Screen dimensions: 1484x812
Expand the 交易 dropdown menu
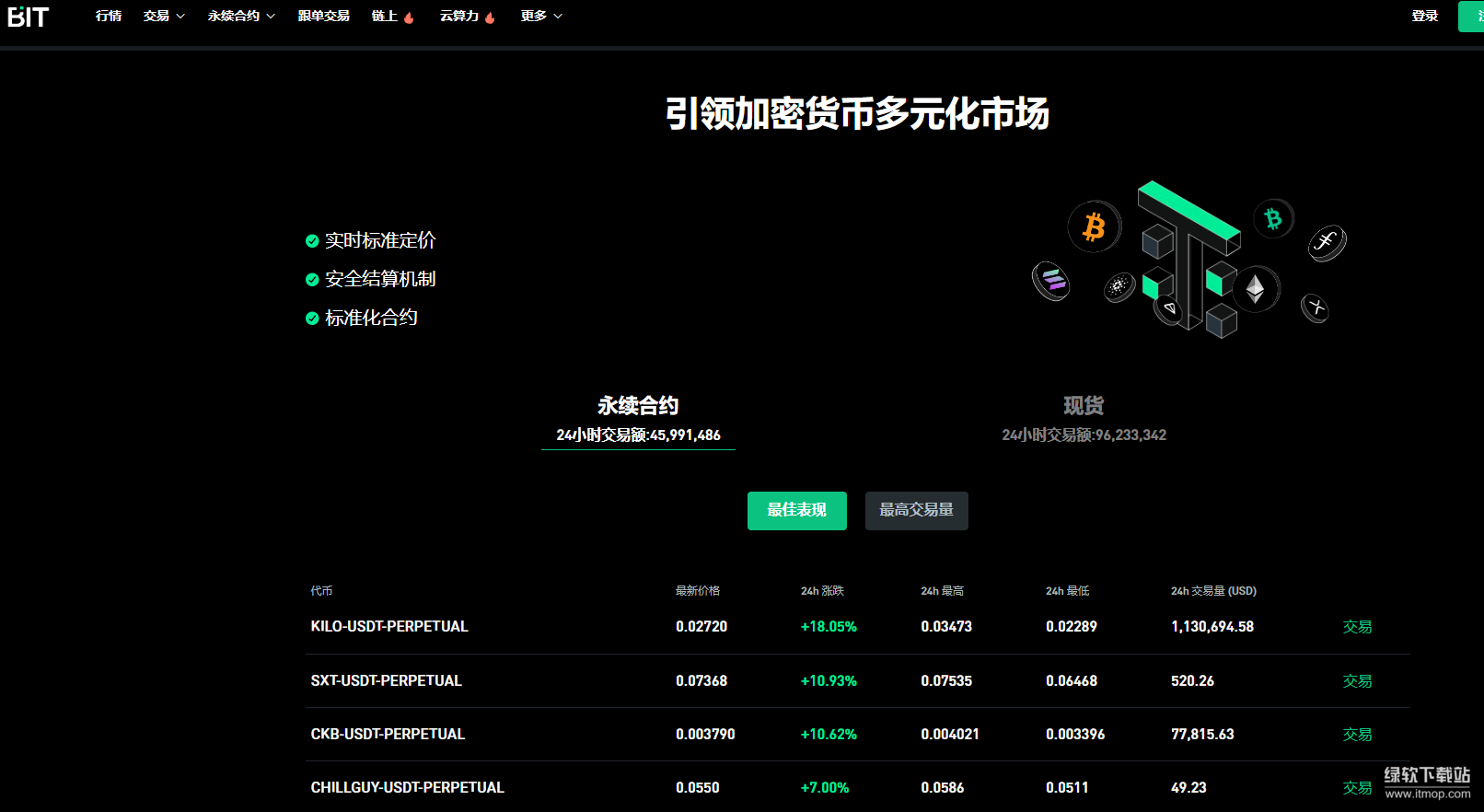coord(164,17)
